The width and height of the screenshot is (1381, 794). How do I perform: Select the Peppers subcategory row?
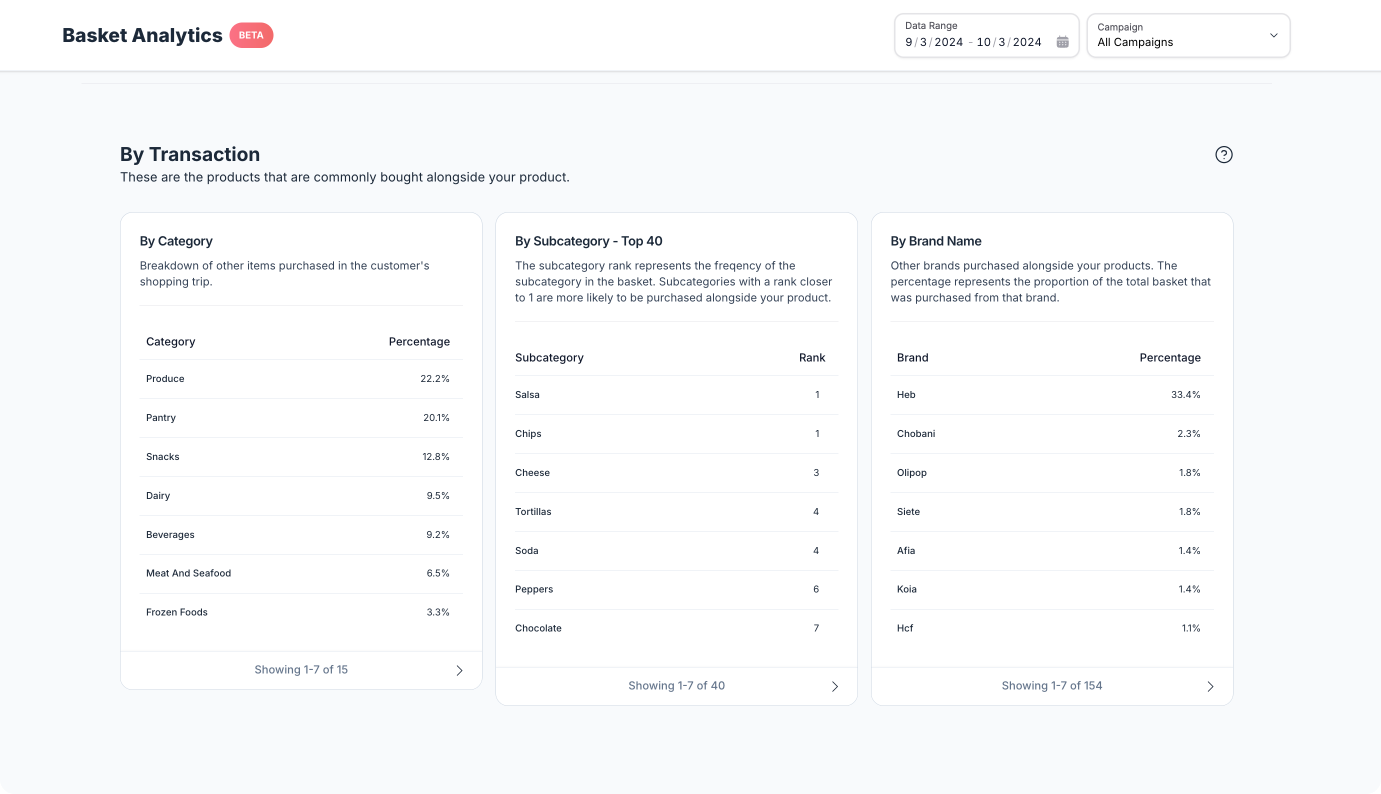pyautogui.click(x=676, y=590)
